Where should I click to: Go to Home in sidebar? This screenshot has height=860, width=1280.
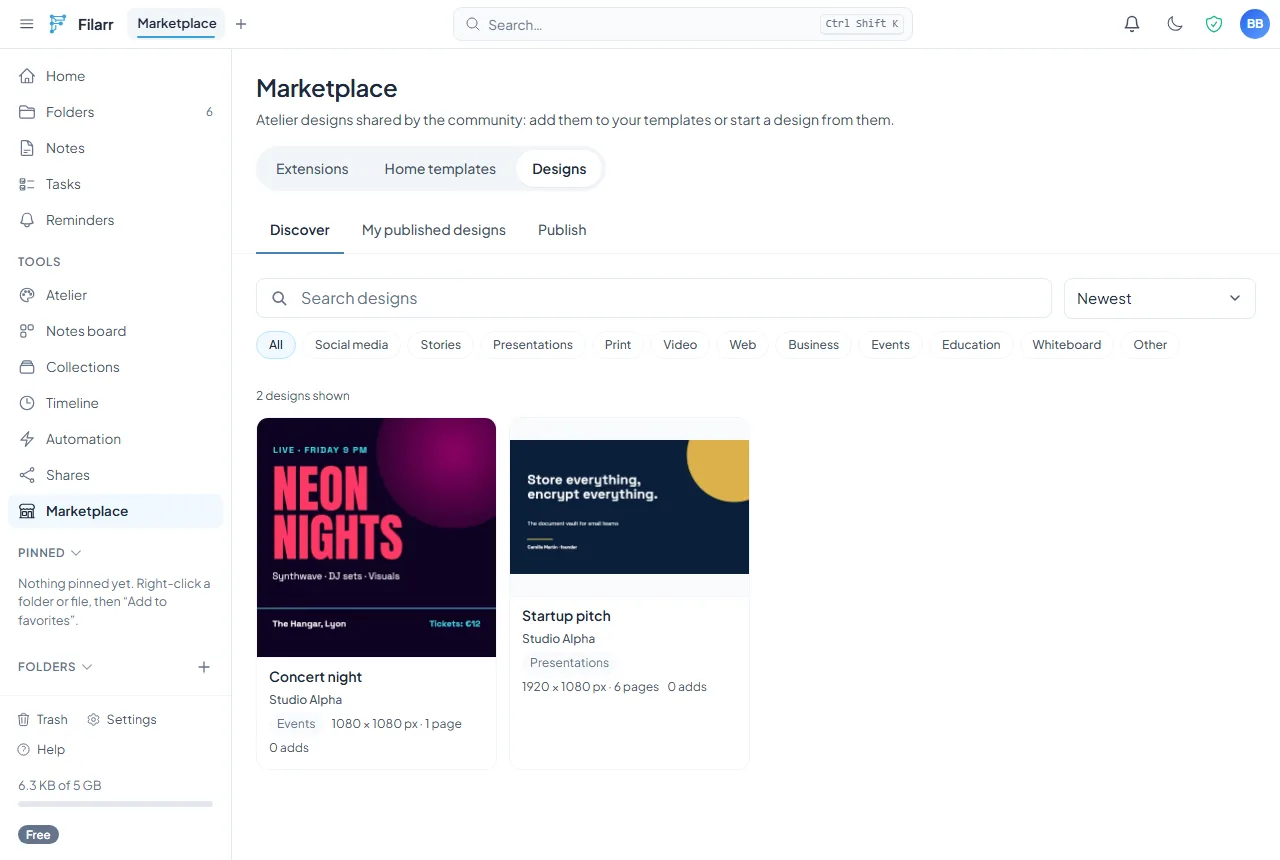(115, 76)
